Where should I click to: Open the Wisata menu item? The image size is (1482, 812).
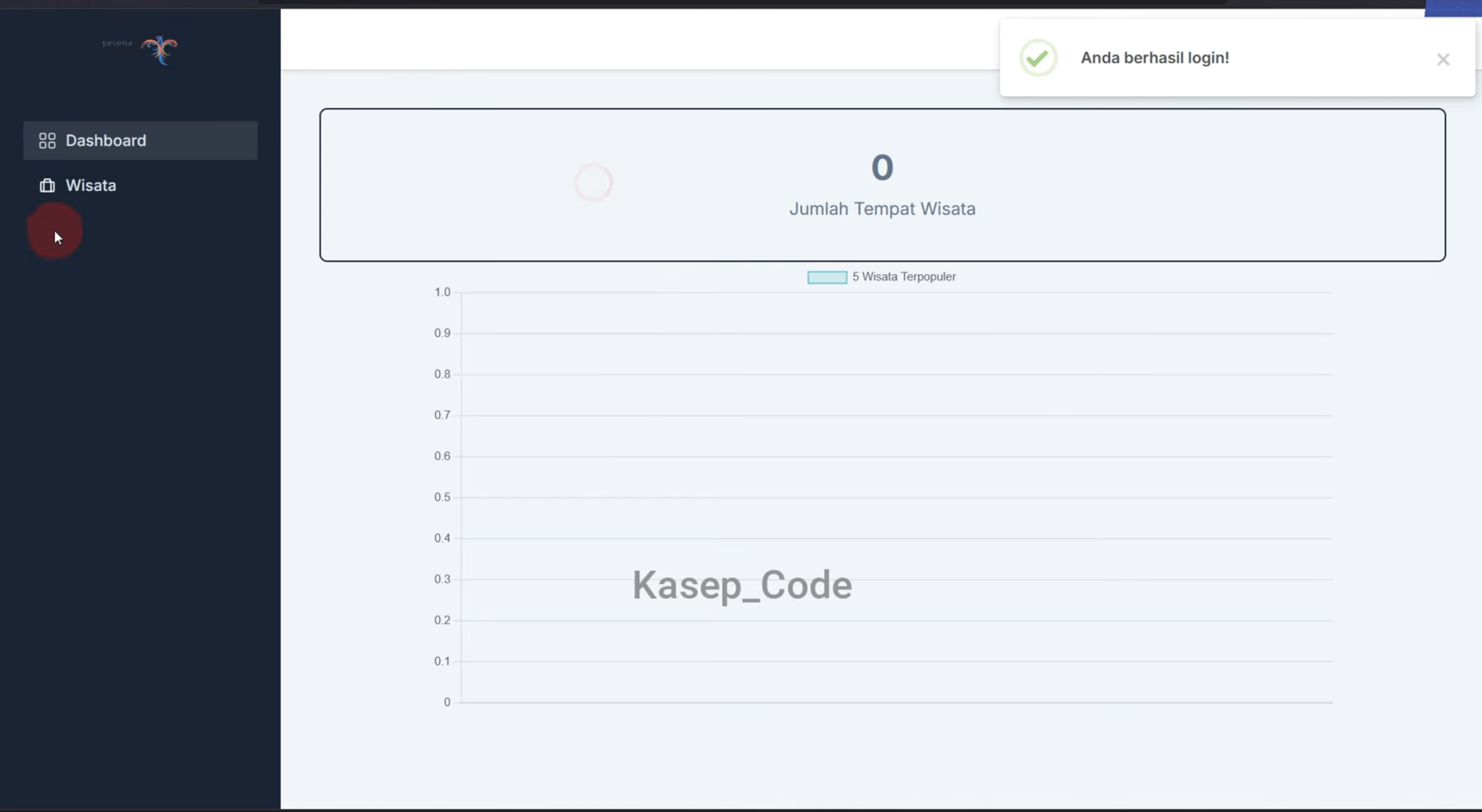point(140,185)
